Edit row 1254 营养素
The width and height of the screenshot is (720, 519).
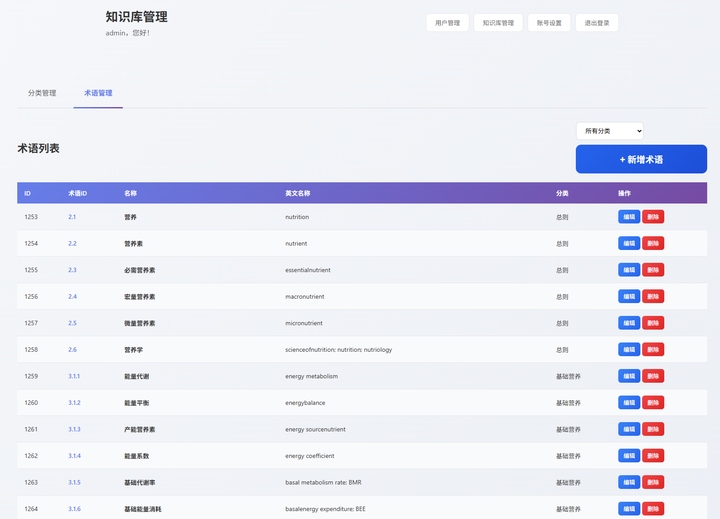pyautogui.click(x=629, y=243)
